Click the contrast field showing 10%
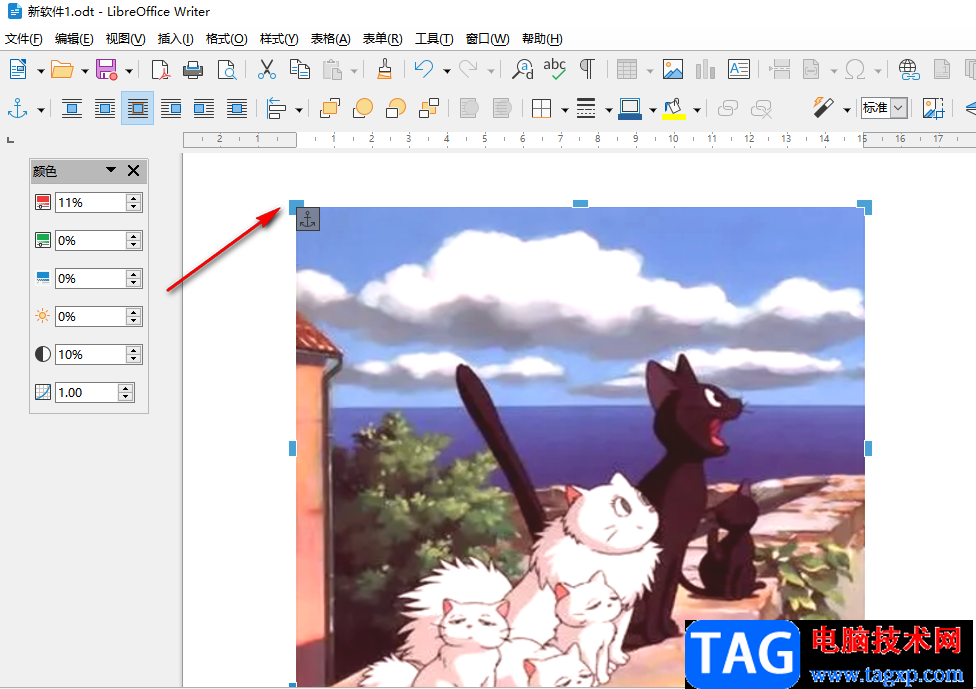Viewport: 976px width, 689px height. pyautogui.click(x=91, y=354)
